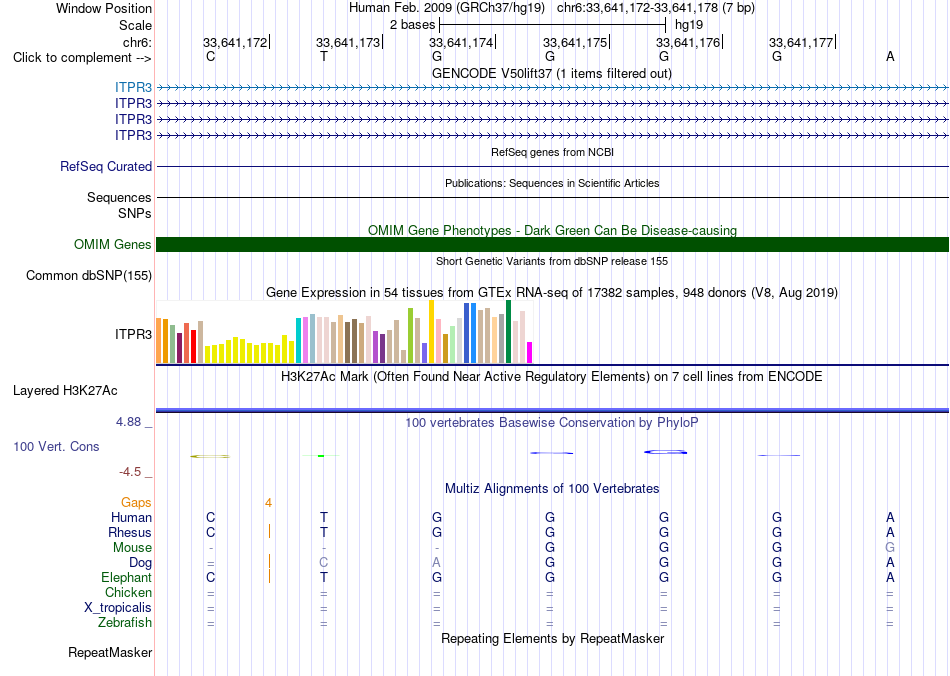This screenshot has height=676, width=950.
Task: Click the hg19 label beside the scale bar
Action: pyautogui.click(x=689, y=25)
